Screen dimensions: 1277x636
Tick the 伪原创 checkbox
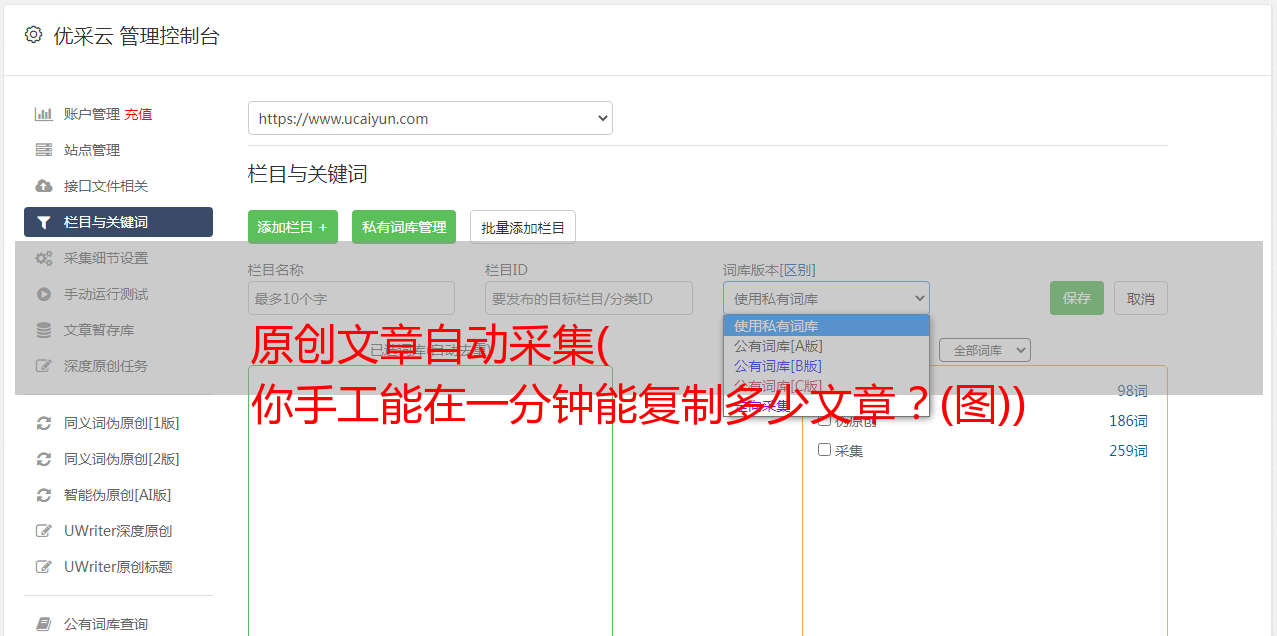click(825, 420)
